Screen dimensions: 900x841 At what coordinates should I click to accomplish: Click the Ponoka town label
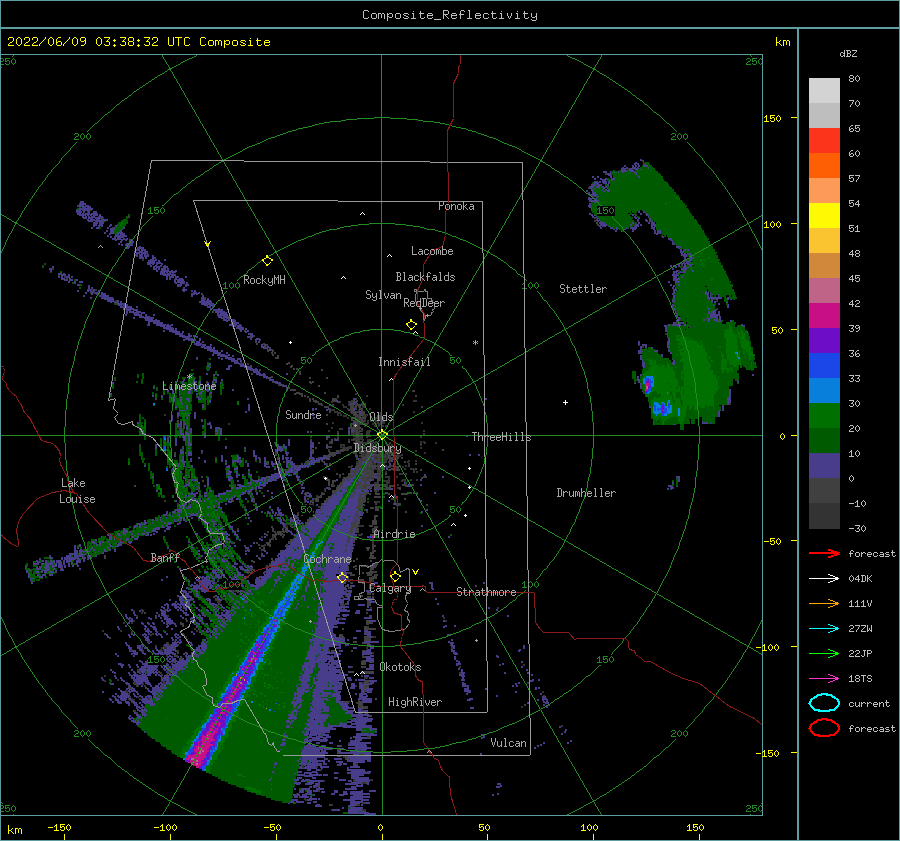(456, 206)
